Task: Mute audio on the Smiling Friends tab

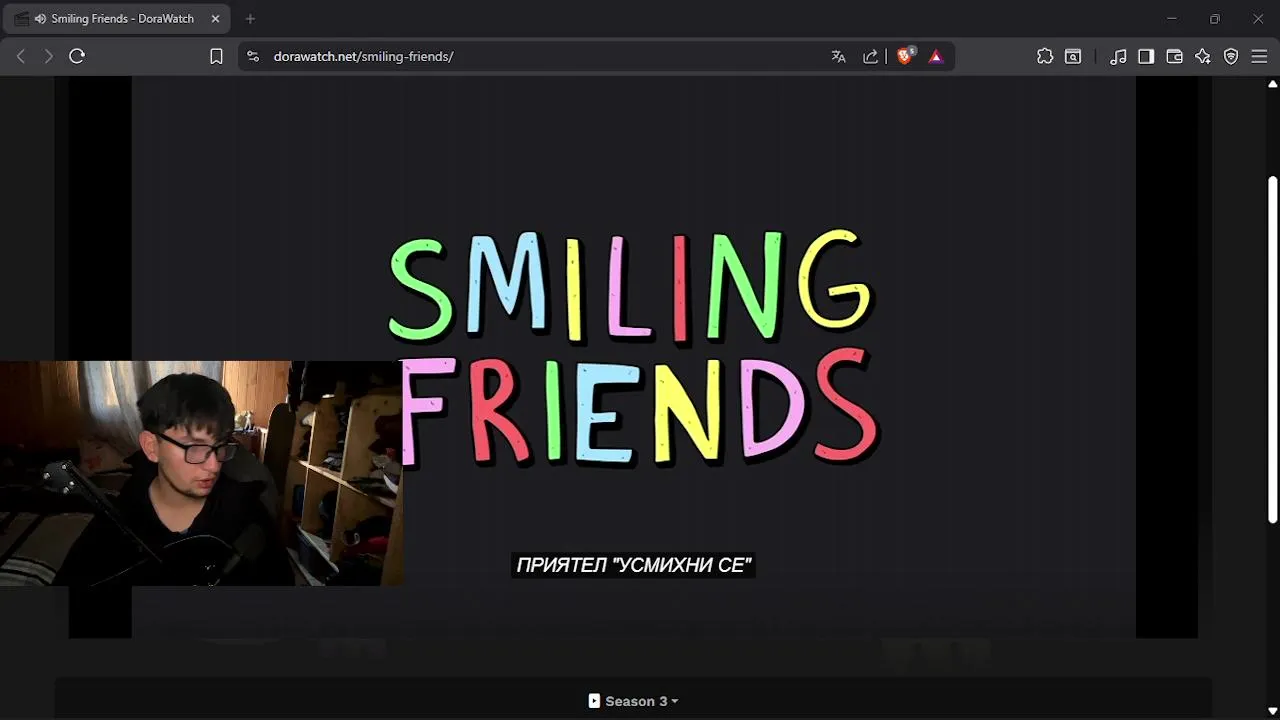Action: pos(40,19)
